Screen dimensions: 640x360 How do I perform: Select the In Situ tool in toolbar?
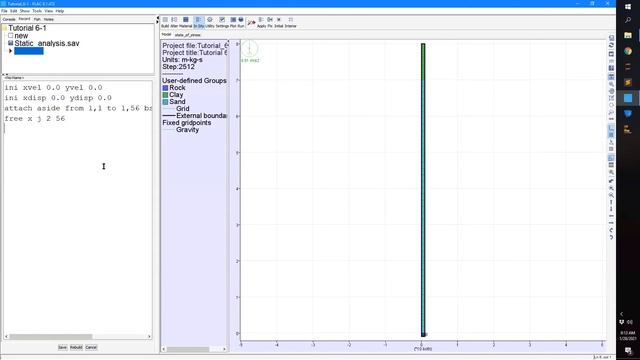tap(199, 22)
